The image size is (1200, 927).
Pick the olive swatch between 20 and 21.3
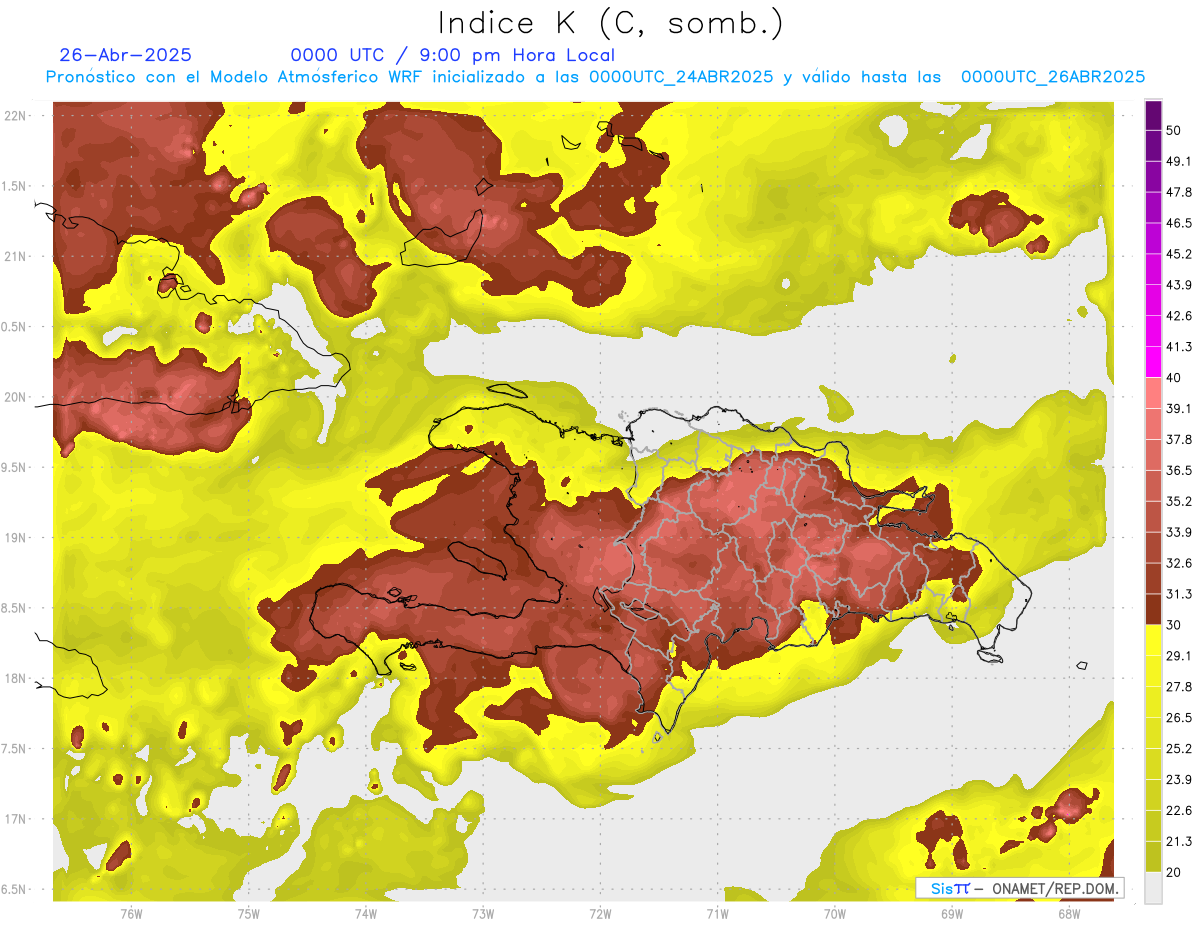click(x=1153, y=857)
